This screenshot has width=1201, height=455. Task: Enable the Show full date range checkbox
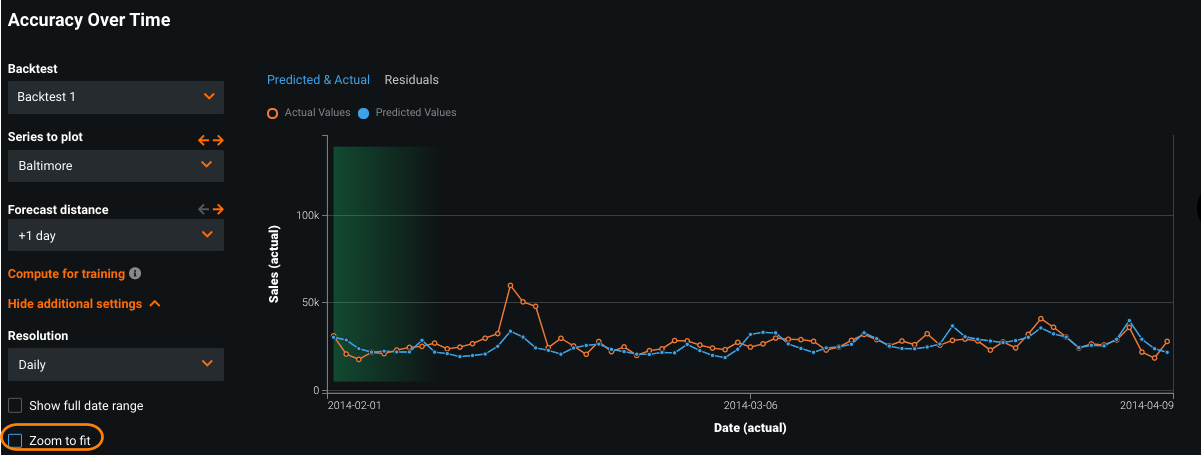pyautogui.click(x=15, y=406)
